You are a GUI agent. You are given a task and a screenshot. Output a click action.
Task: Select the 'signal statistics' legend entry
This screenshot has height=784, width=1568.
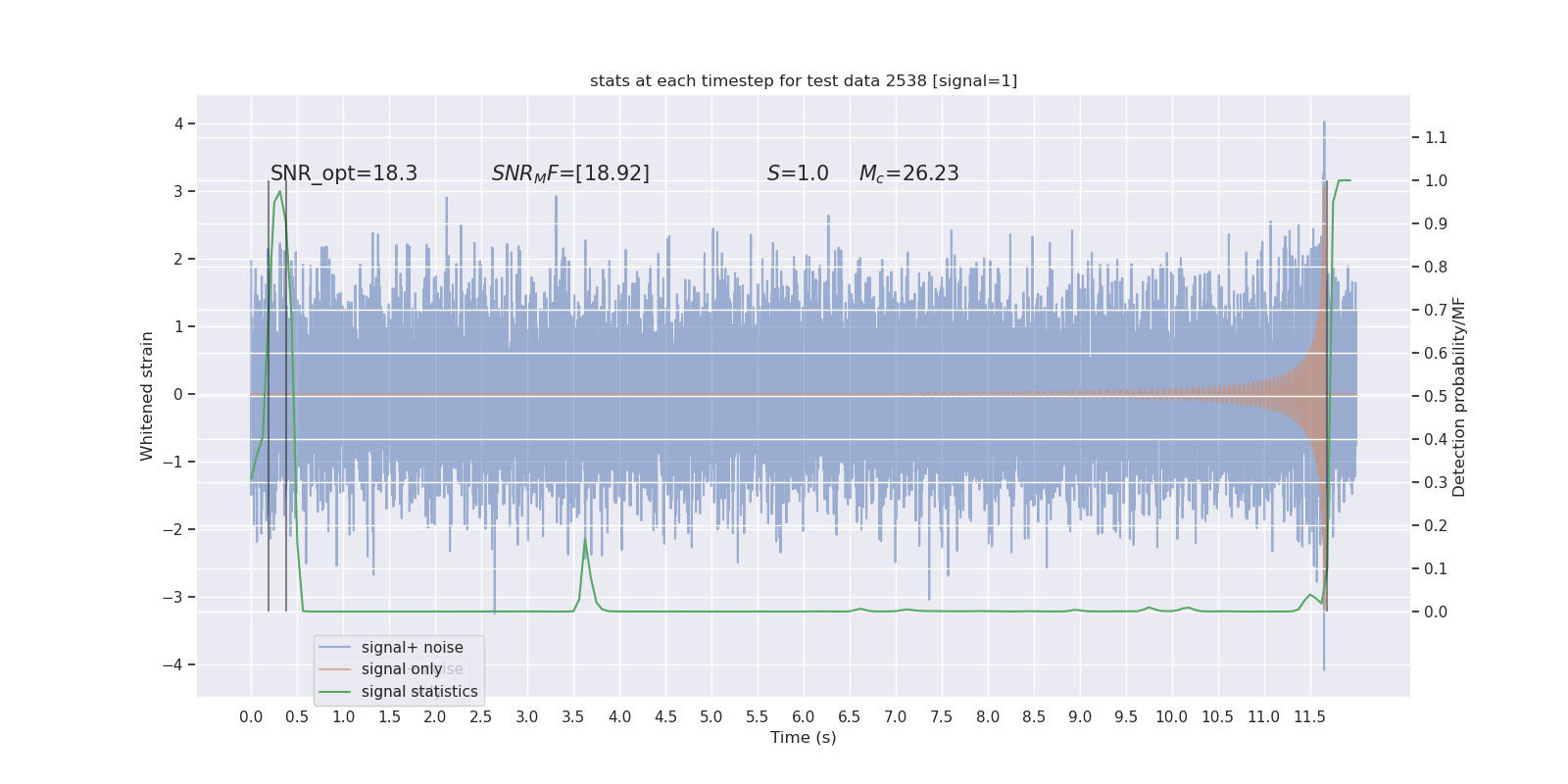pos(419,691)
